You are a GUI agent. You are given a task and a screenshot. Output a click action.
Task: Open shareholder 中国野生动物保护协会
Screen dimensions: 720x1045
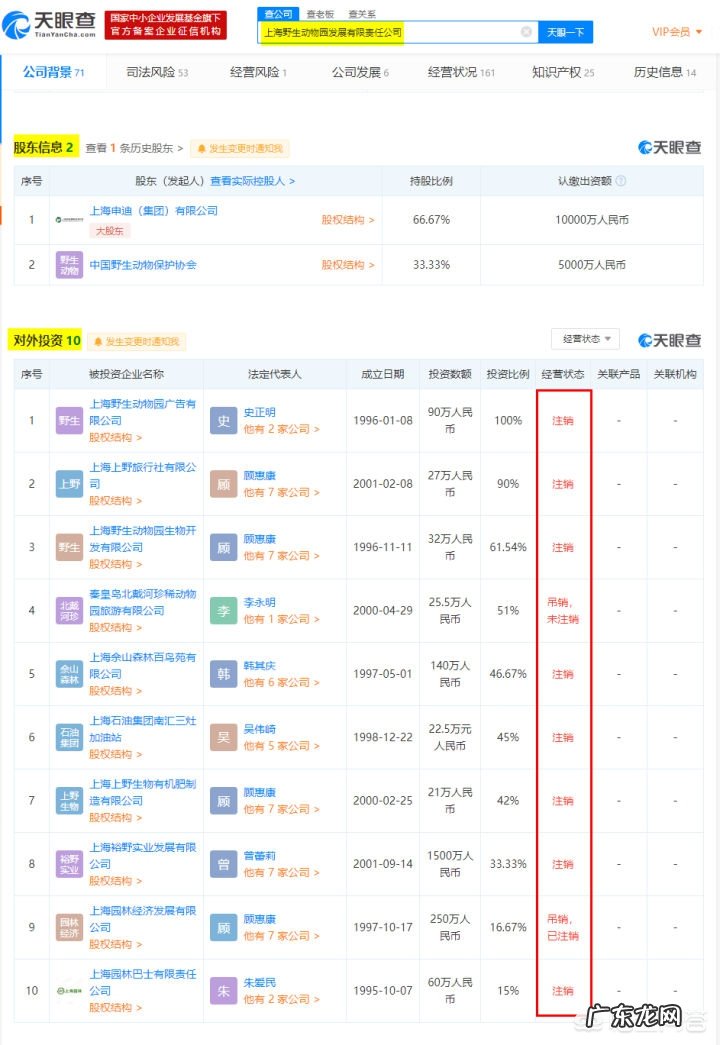[143, 265]
